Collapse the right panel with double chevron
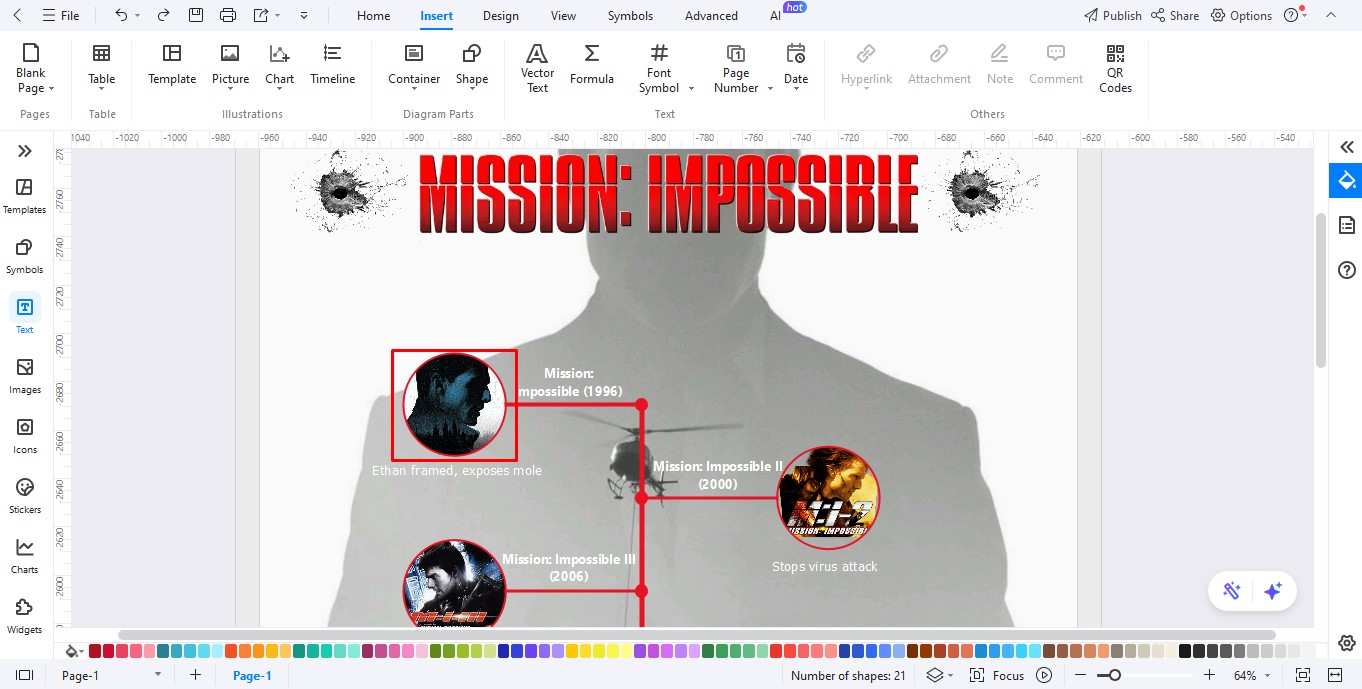The width and height of the screenshot is (1362, 689). tap(1346, 147)
